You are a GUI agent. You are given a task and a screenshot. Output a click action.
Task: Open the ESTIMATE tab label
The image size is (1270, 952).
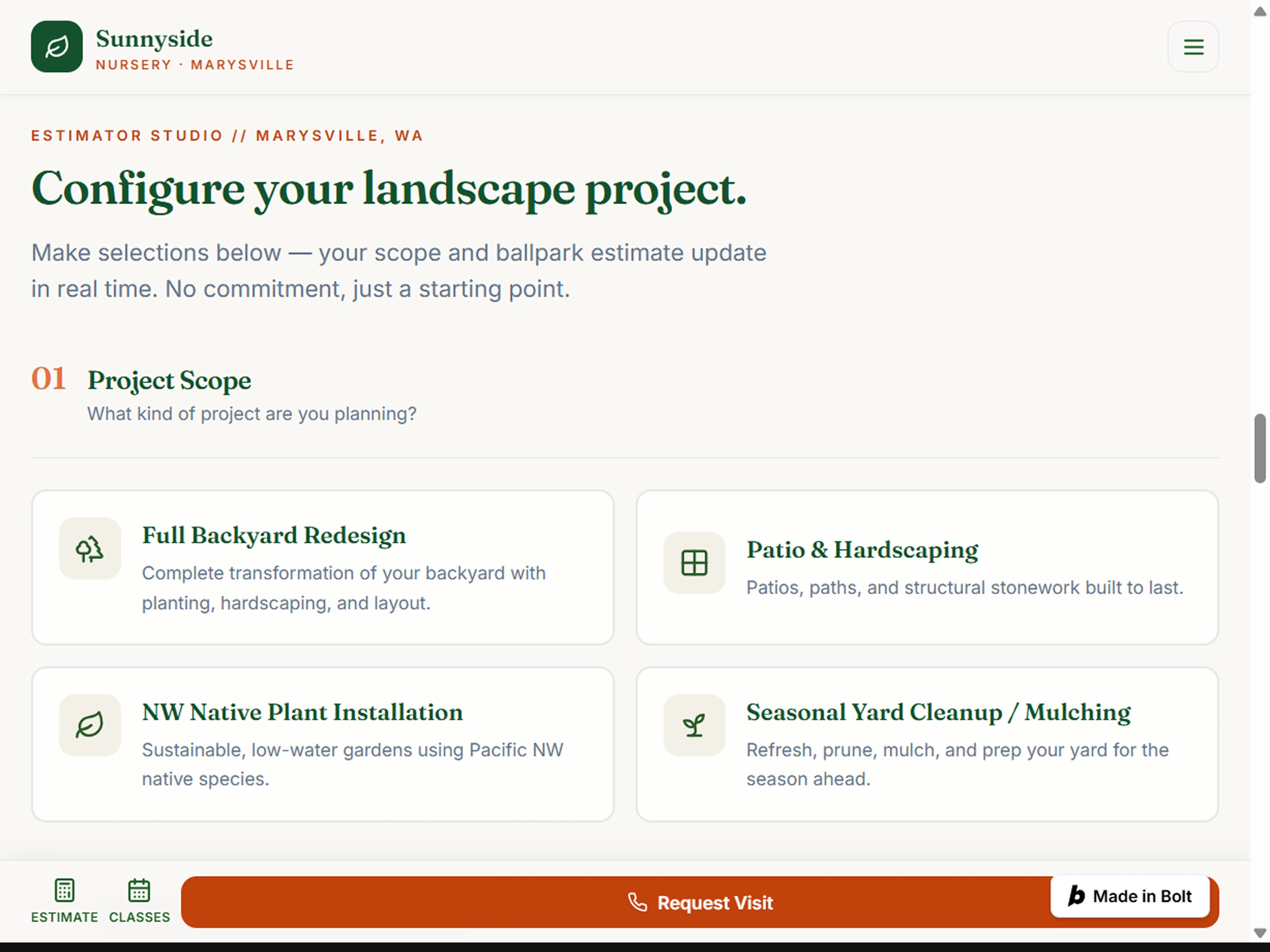(64, 917)
